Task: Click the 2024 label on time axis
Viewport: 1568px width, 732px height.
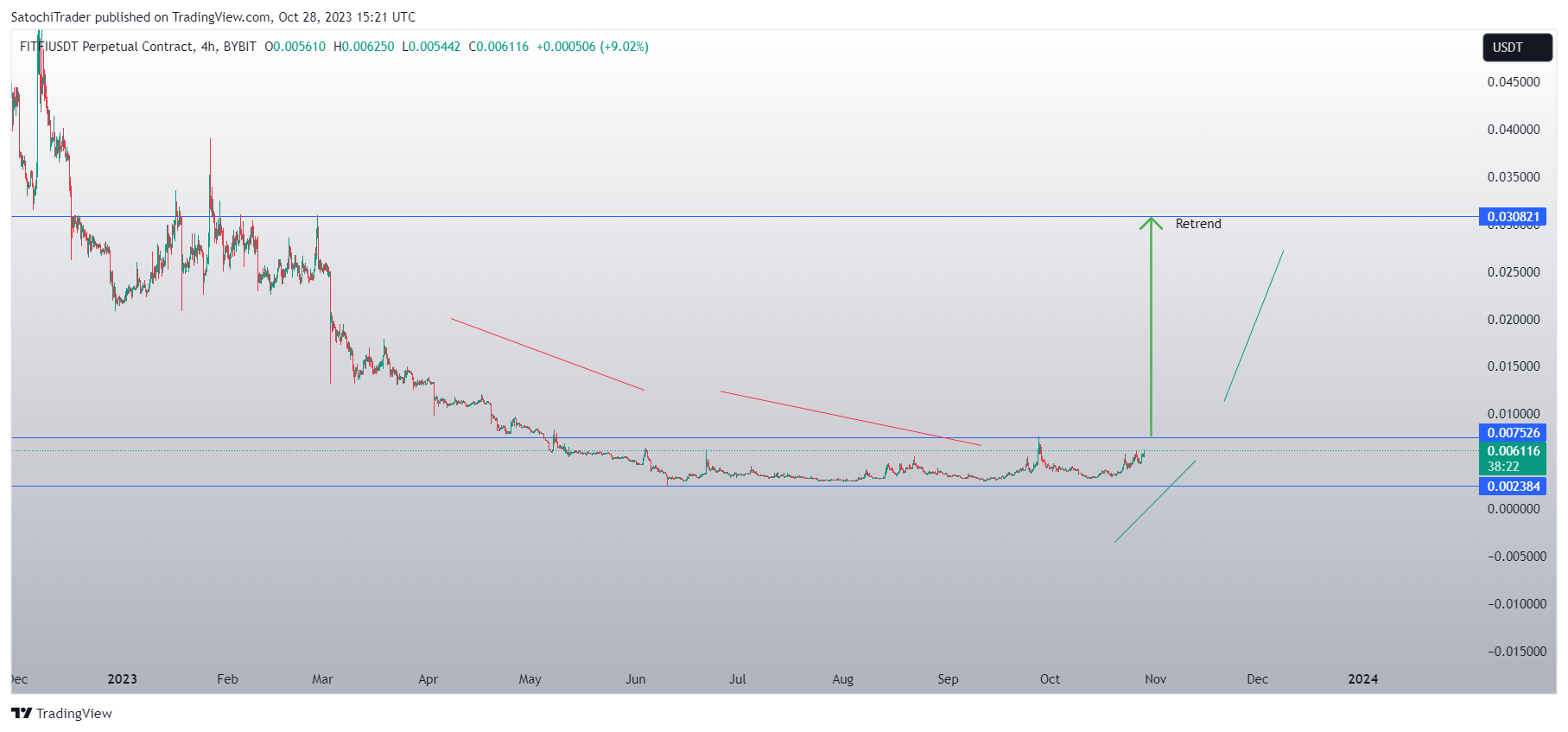Action: coord(1363,679)
